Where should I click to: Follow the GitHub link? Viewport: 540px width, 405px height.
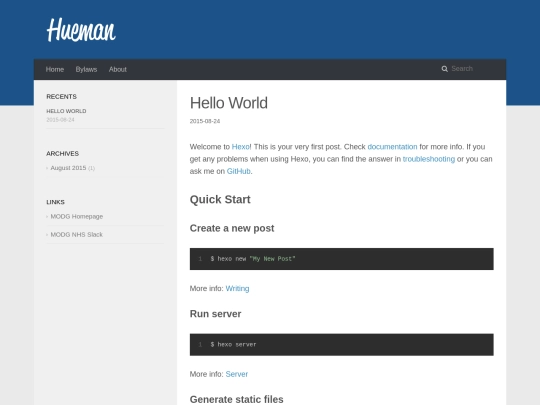click(238, 171)
